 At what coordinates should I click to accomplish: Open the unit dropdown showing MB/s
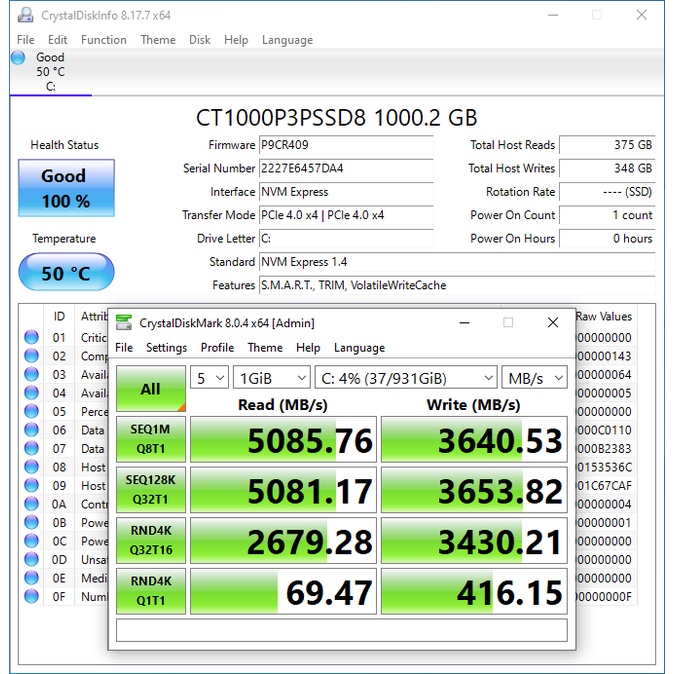click(534, 378)
